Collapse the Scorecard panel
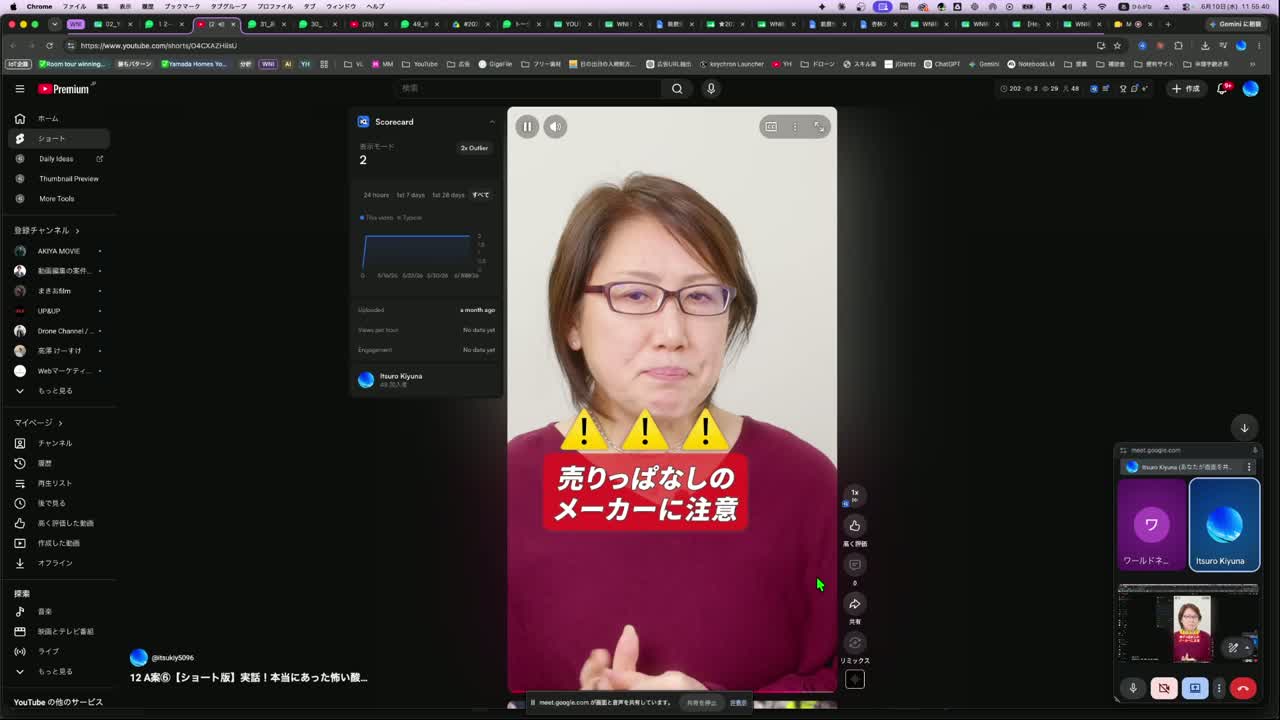Screen dimensions: 1280x720 (492, 122)
